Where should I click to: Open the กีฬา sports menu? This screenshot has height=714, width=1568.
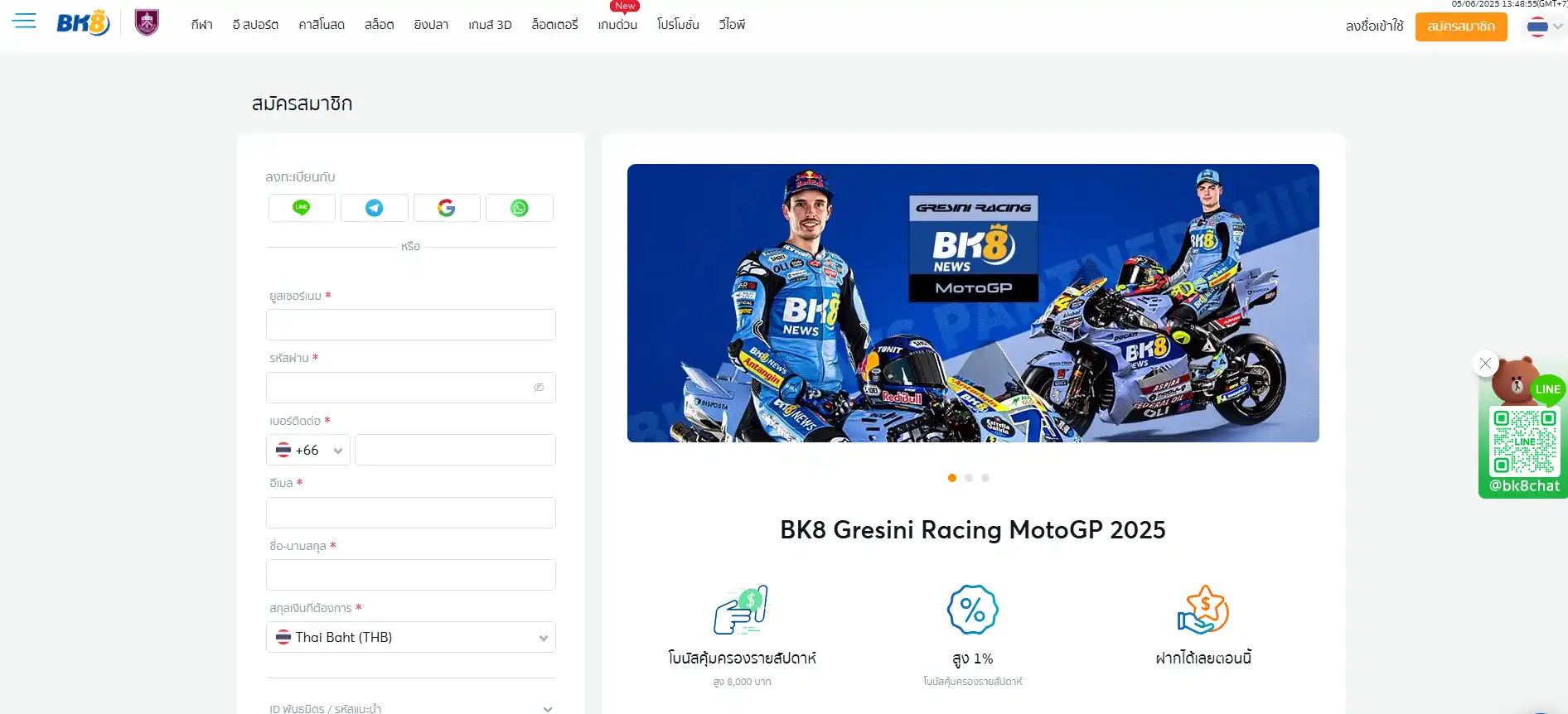coord(201,25)
